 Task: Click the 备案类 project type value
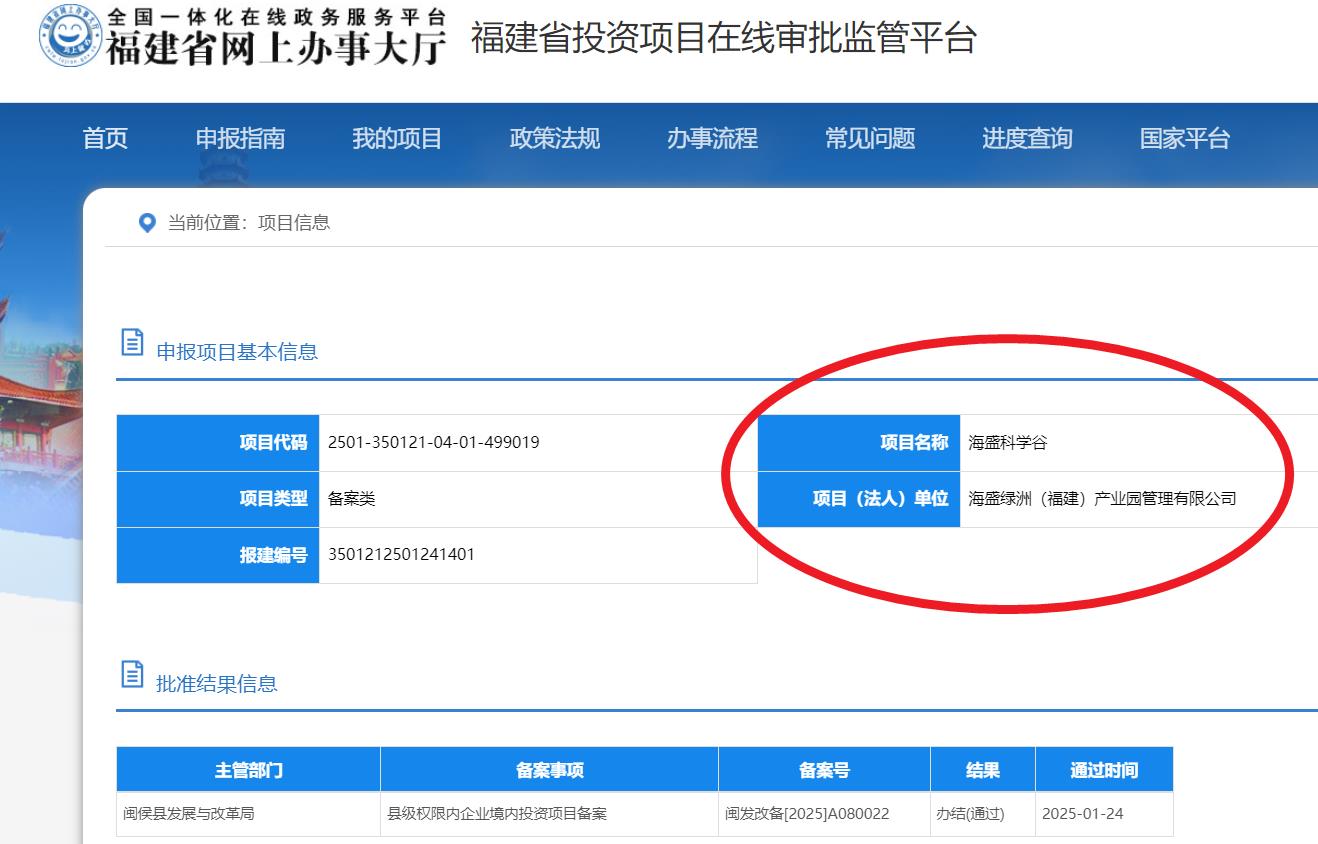[x=352, y=499]
